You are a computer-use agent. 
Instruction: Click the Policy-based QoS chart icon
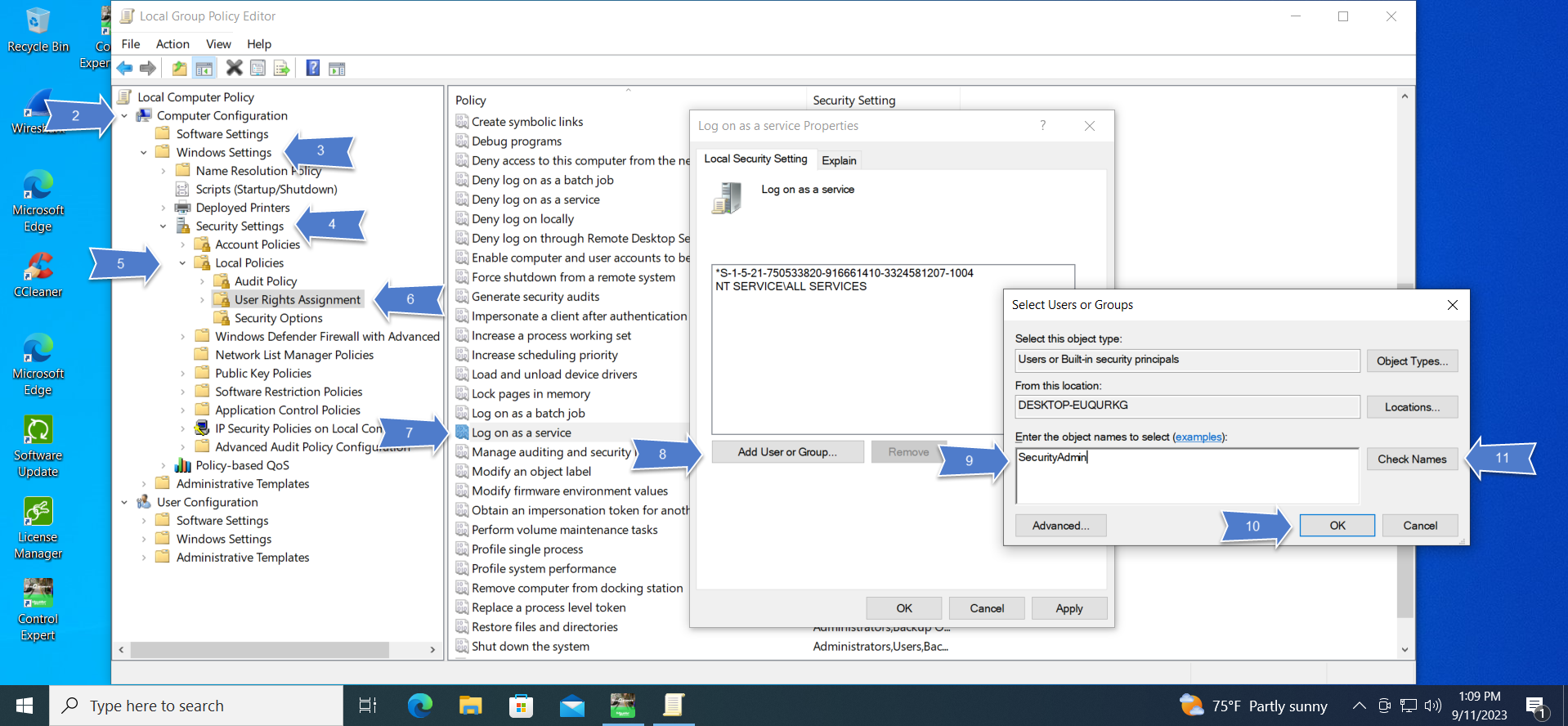click(182, 465)
